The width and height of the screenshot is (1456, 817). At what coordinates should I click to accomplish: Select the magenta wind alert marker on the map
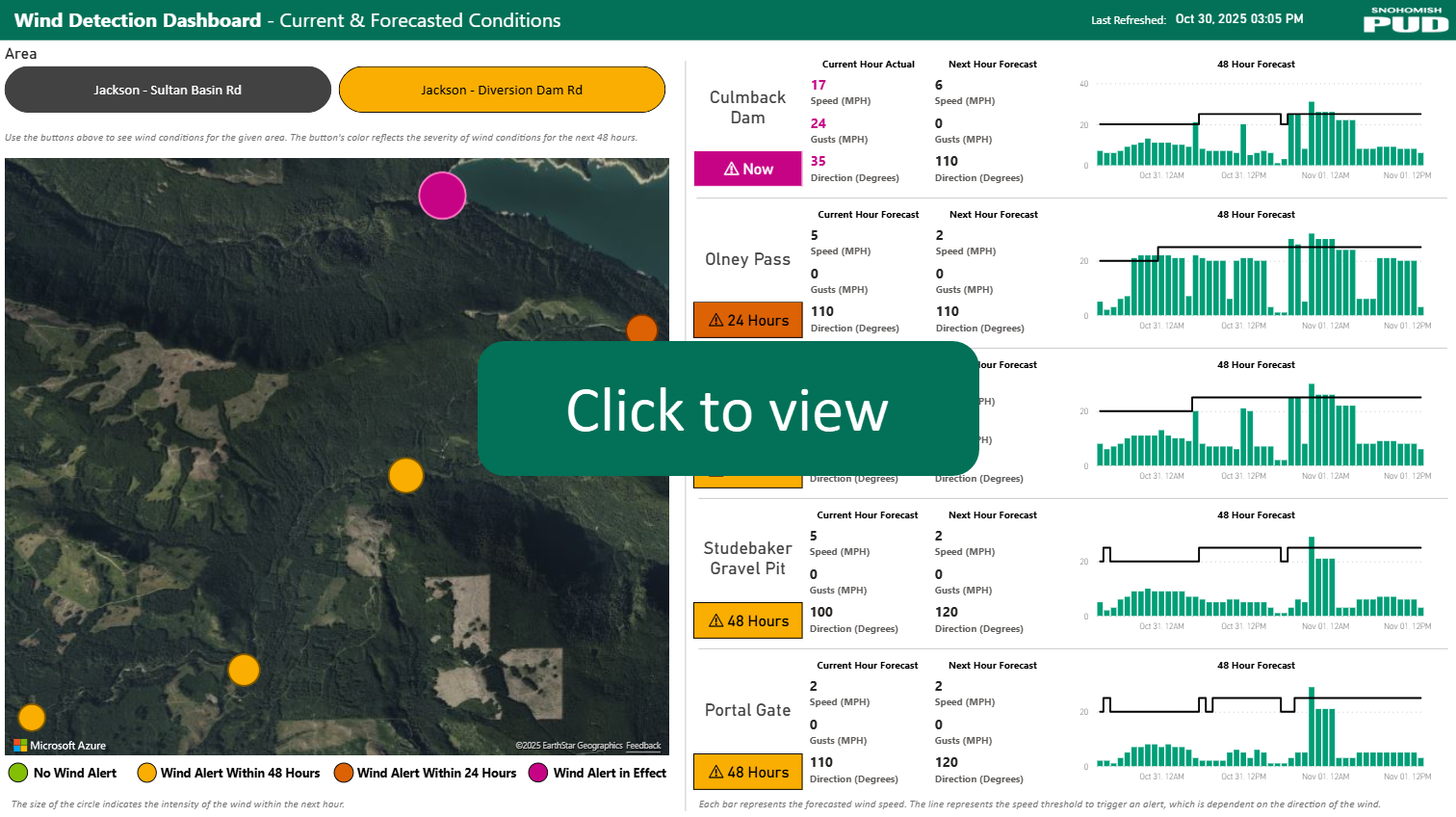click(x=442, y=196)
